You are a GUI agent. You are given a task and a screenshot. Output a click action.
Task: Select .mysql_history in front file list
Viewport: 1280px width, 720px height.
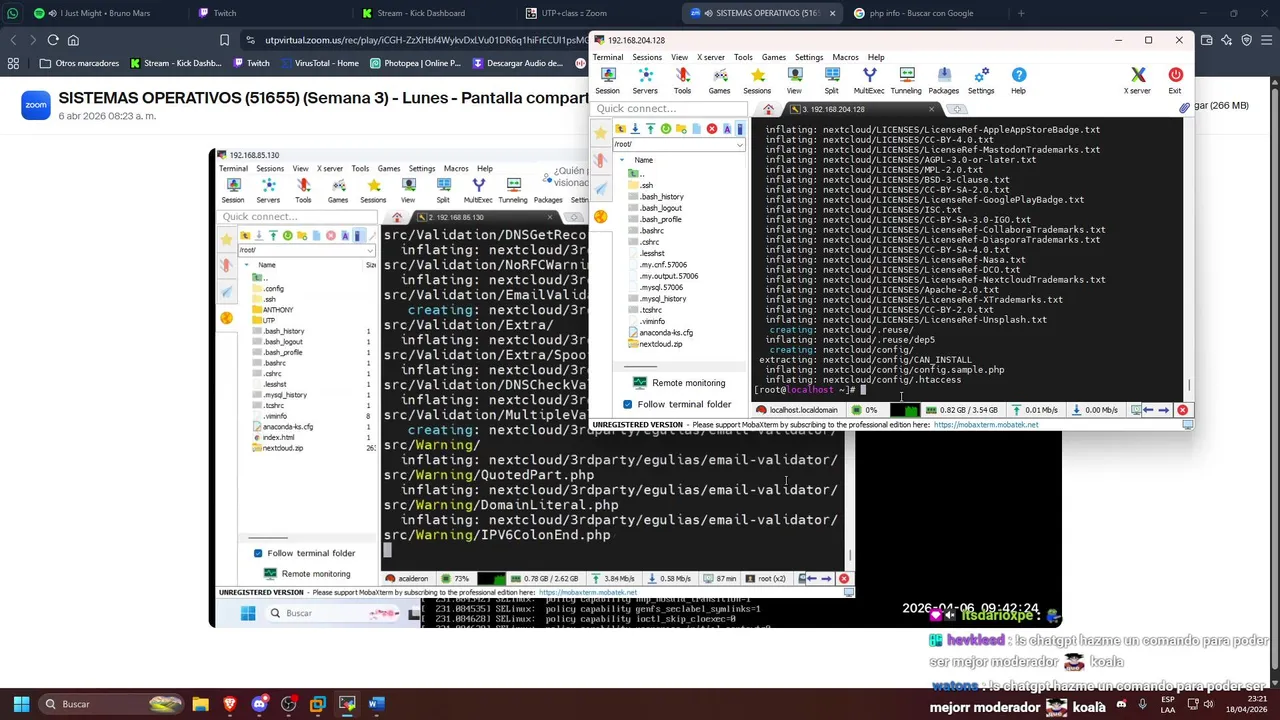[657, 298]
